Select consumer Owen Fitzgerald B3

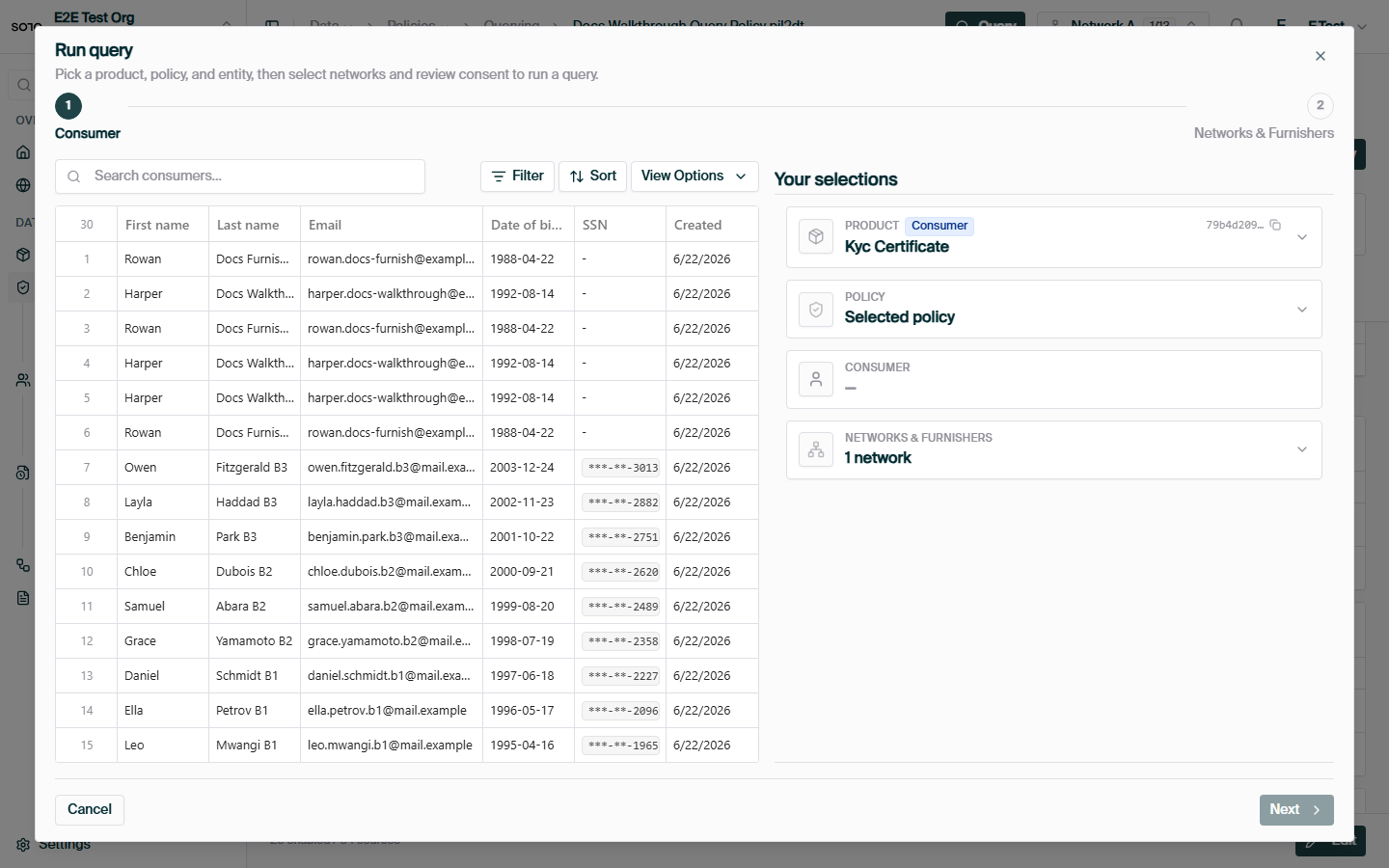pos(407,468)
